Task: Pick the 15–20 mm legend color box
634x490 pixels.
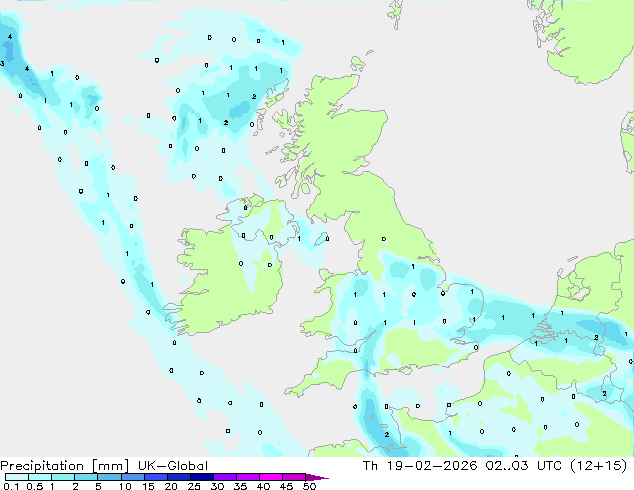Action: (x=155, y=477)
